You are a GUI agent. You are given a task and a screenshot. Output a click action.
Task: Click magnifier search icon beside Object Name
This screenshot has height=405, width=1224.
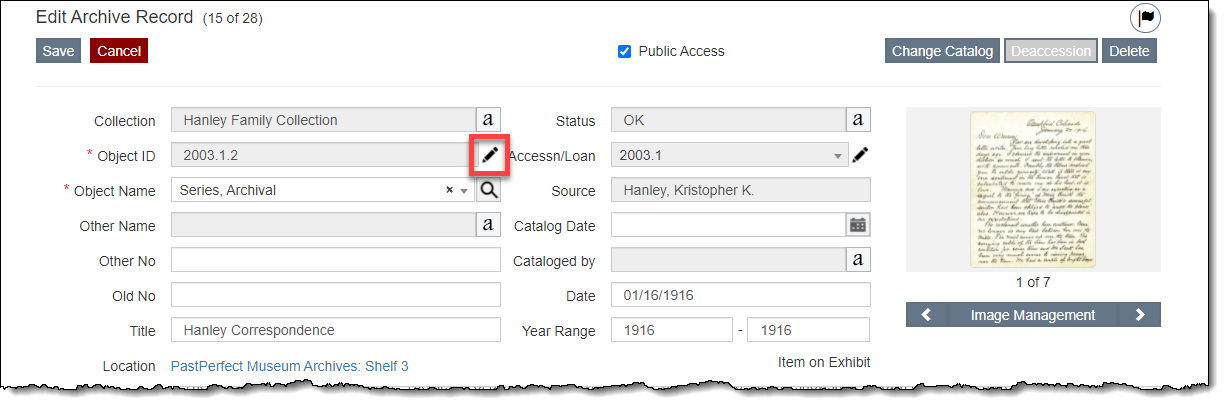tap(488, 190)
